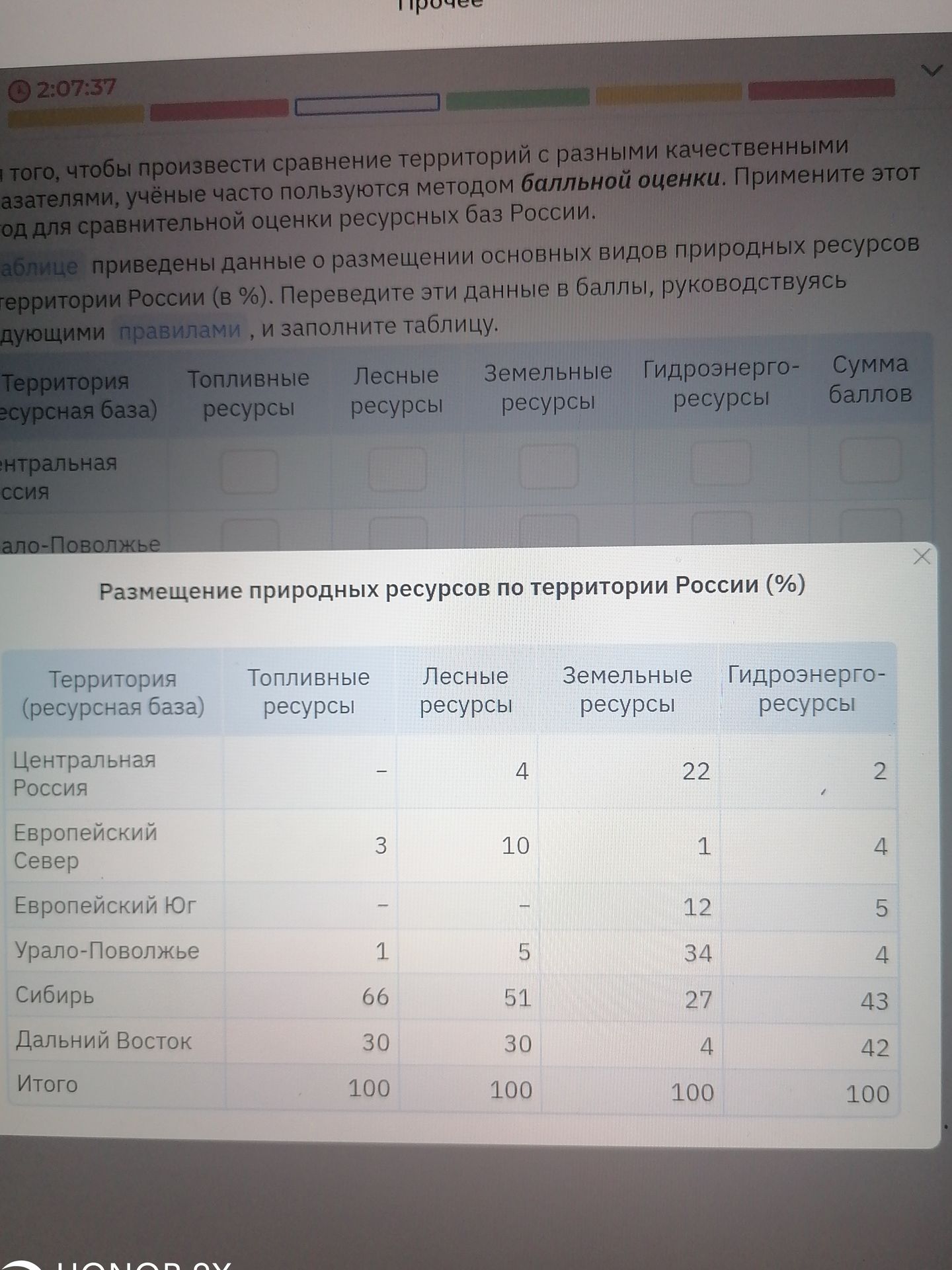The image size is (952, 1270).
Task: Open the 'правилами' link
Action: 179,329
